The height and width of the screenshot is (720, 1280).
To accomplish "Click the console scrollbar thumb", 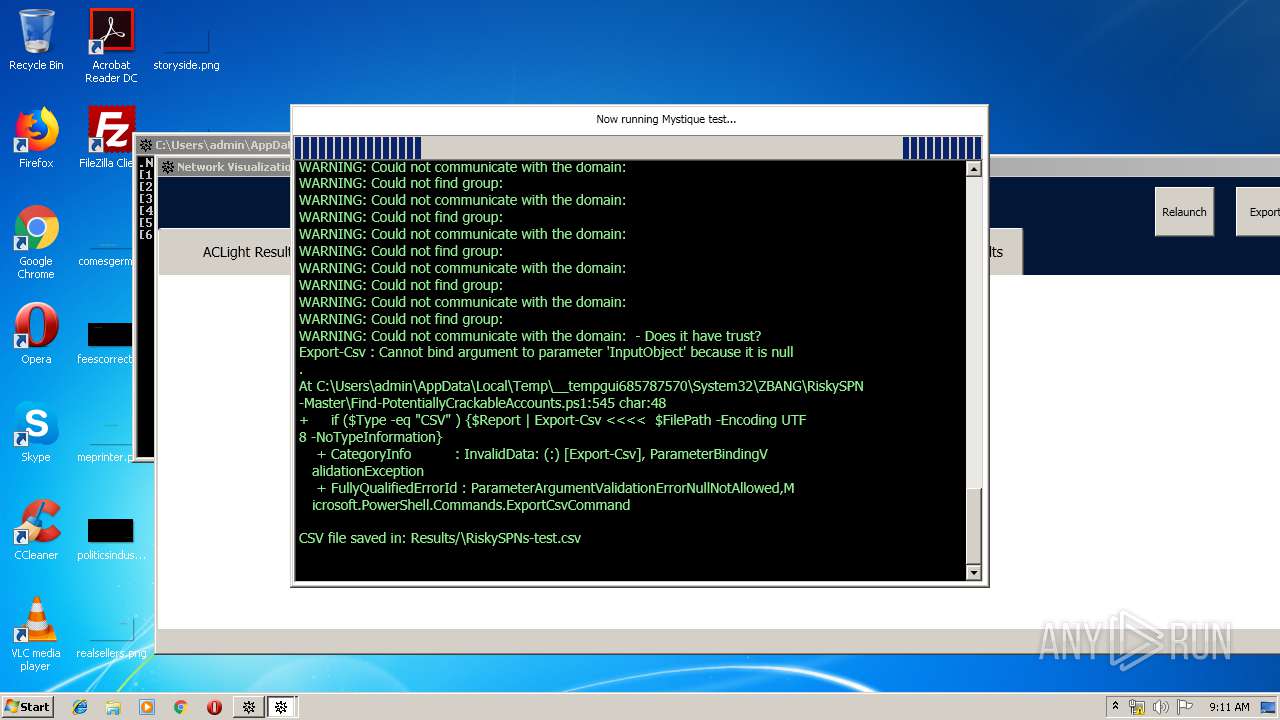I will [x=974, y=527].
